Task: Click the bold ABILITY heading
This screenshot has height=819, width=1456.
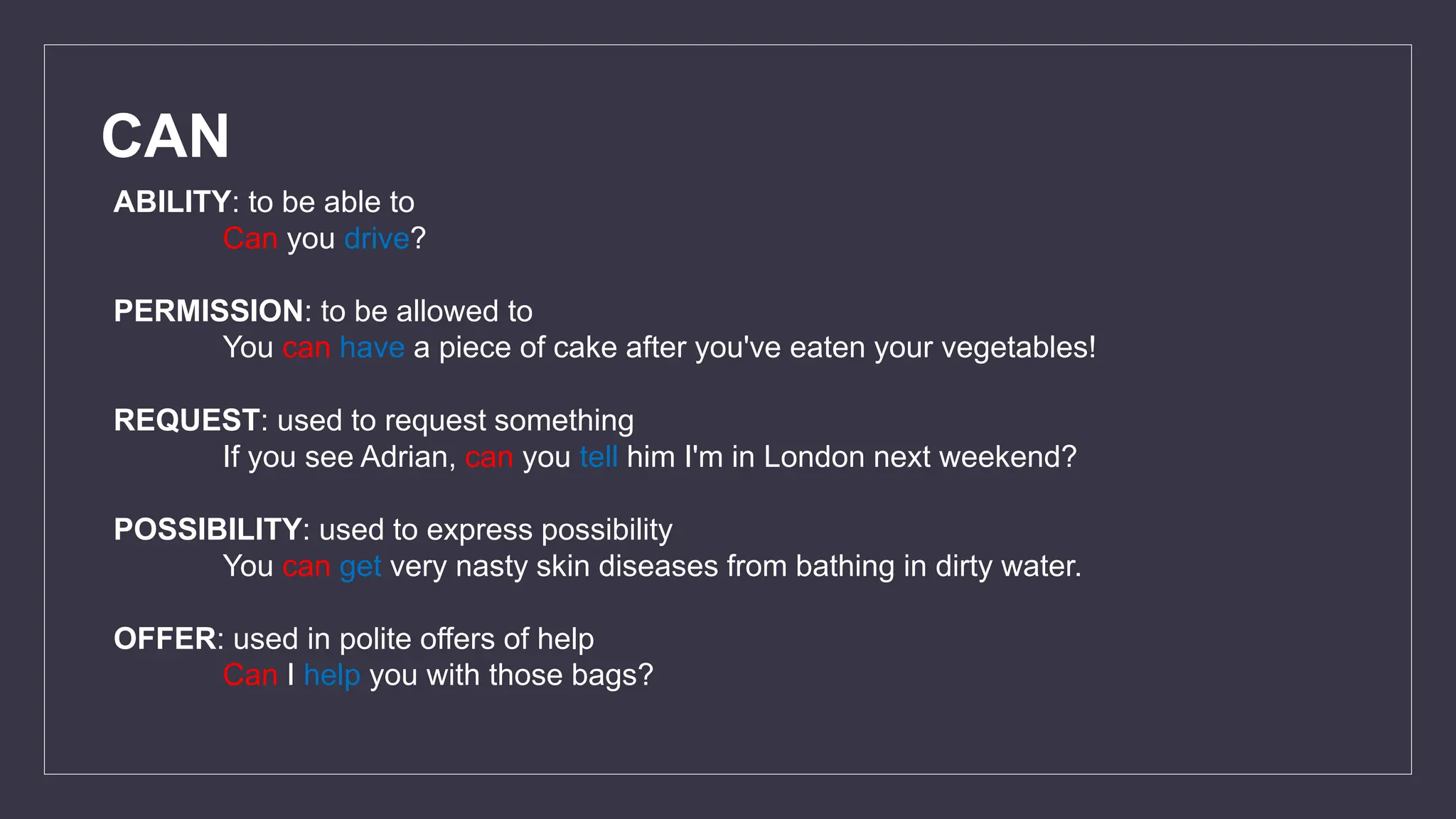Action: (172, 202)
